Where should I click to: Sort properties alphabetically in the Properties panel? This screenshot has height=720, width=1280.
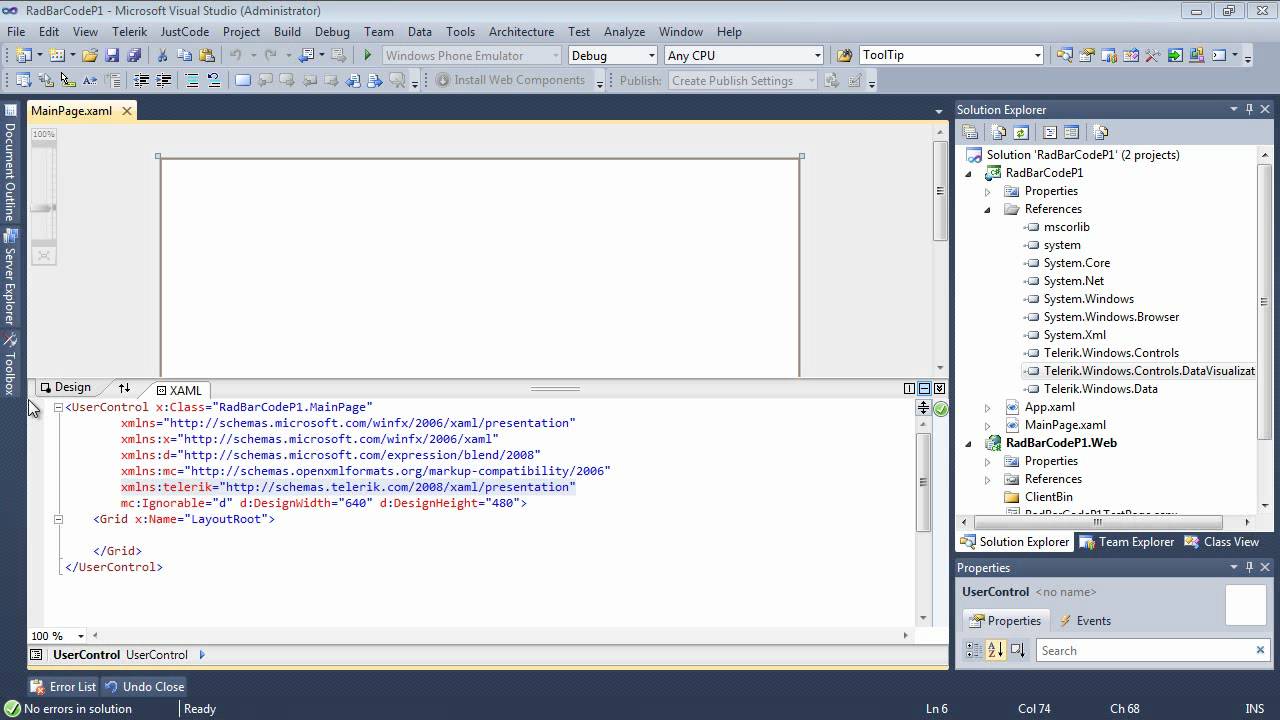tap(995, 650)
